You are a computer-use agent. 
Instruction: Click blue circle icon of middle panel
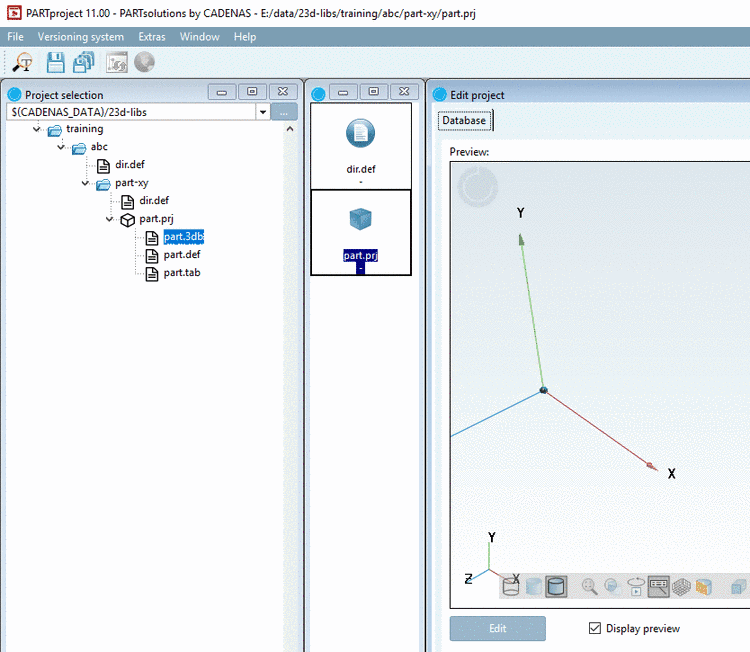(318, 95)
